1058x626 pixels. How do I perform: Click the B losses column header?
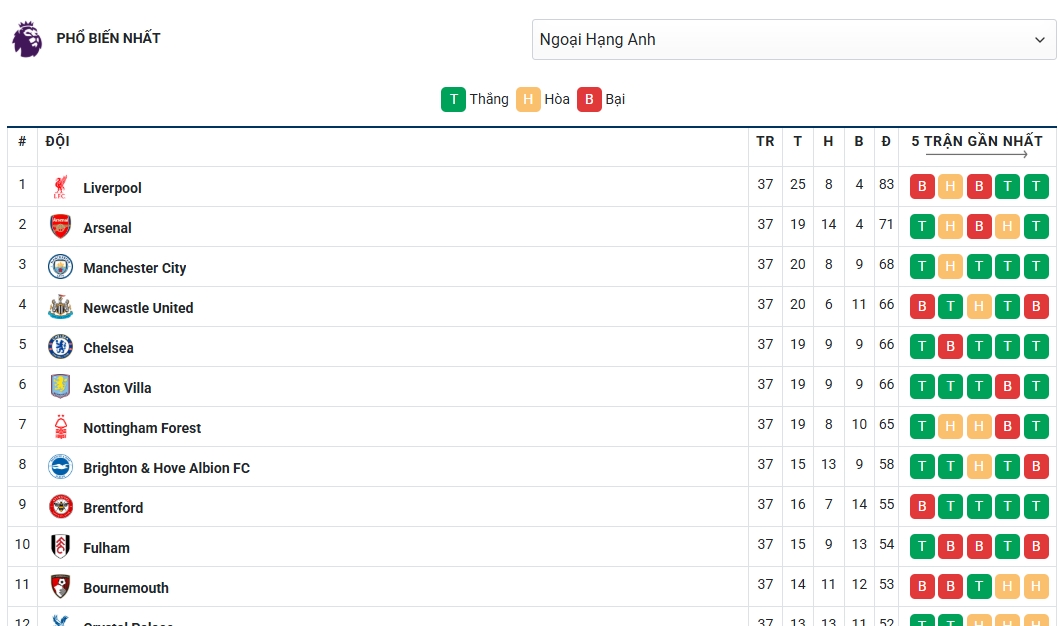(859, 141)
